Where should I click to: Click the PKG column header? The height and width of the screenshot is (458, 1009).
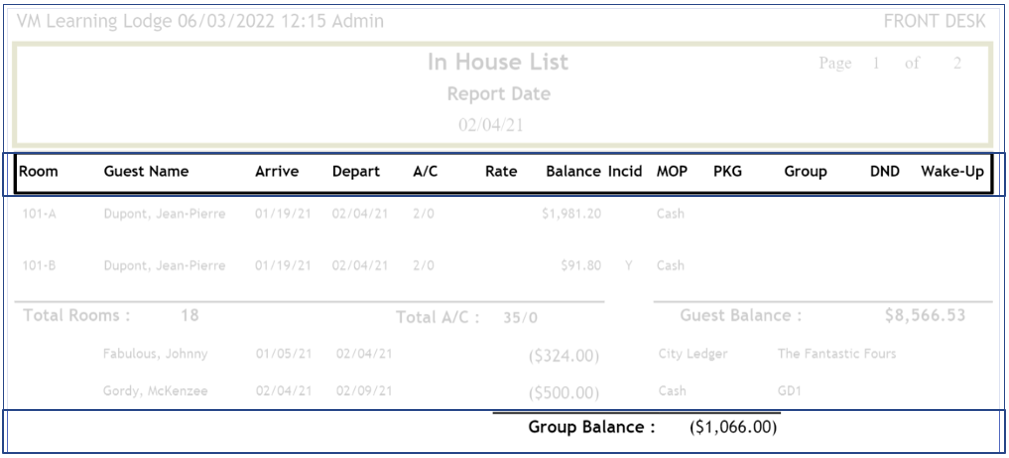727,172
